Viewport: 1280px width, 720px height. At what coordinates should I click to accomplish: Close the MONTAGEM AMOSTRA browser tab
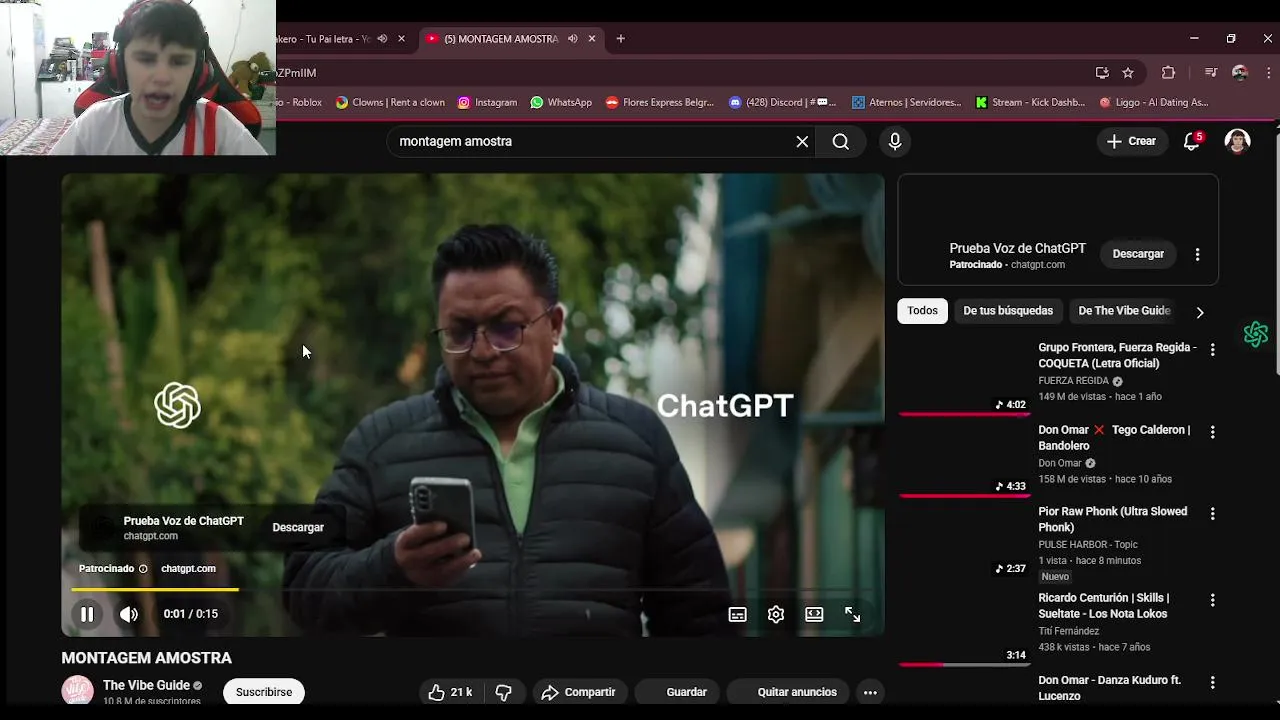[592, 39]
